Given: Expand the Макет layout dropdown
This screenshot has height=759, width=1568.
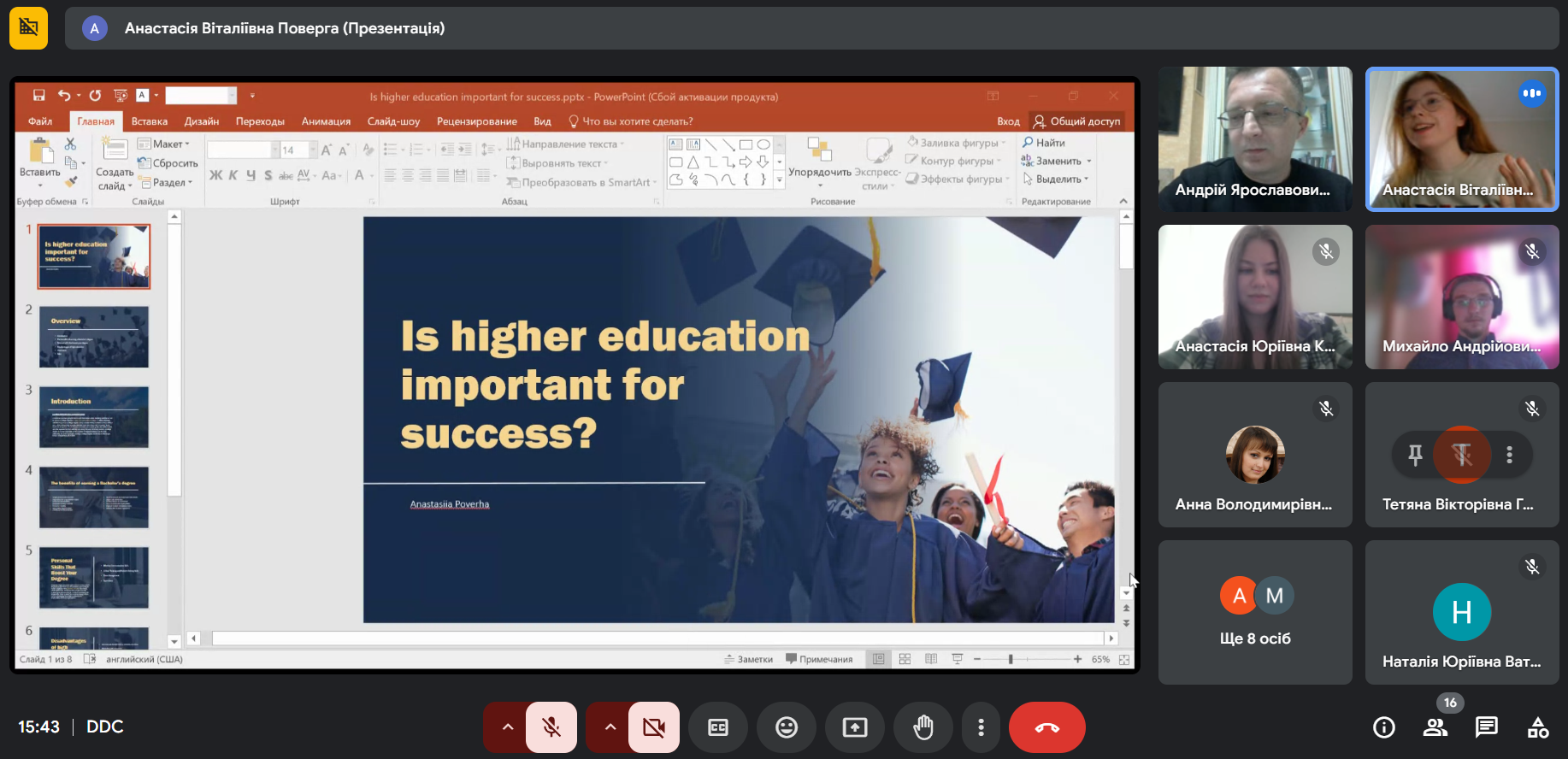Looking at the screenshot, I should pos(164,144).
